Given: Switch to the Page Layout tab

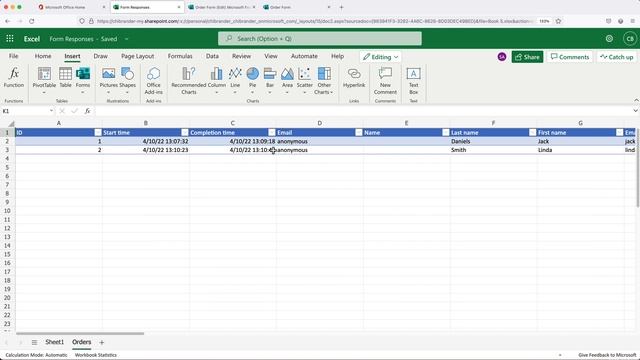Looking at the screenshot, I should coord(138,56).
